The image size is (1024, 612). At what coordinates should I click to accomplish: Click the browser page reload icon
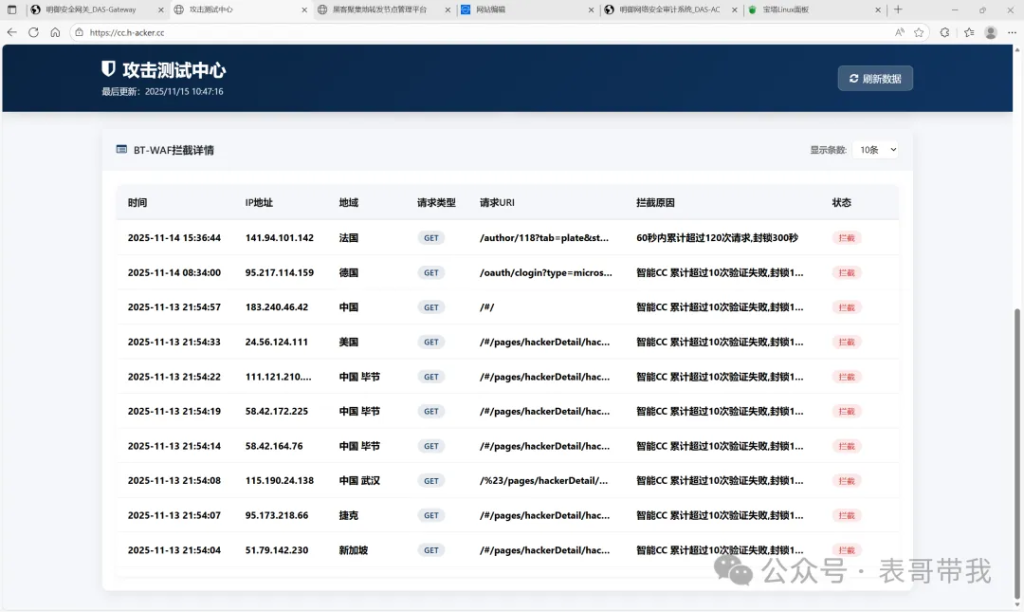(x=33, y=32)
